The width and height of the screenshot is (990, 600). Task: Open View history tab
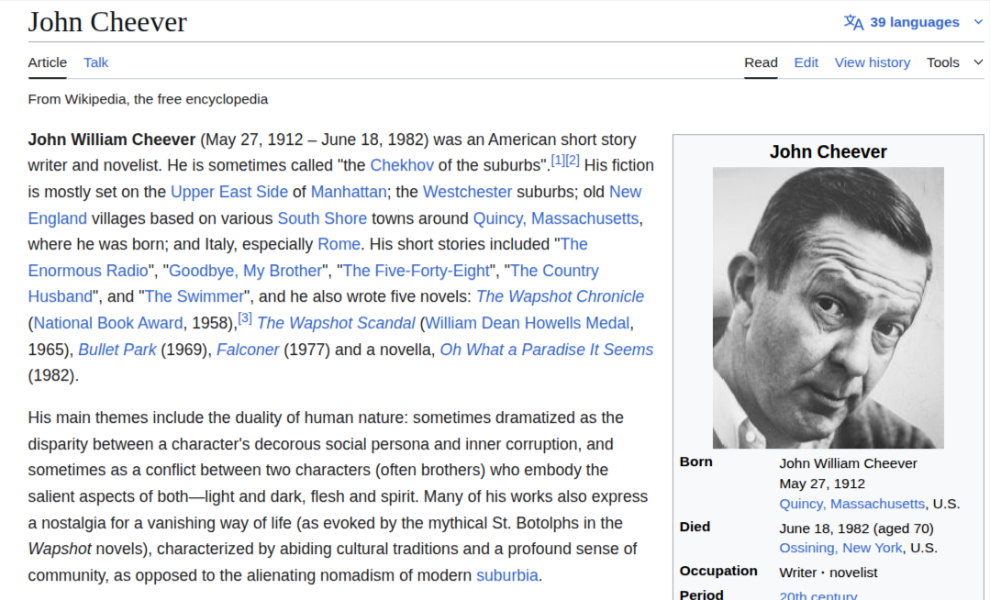872,62
